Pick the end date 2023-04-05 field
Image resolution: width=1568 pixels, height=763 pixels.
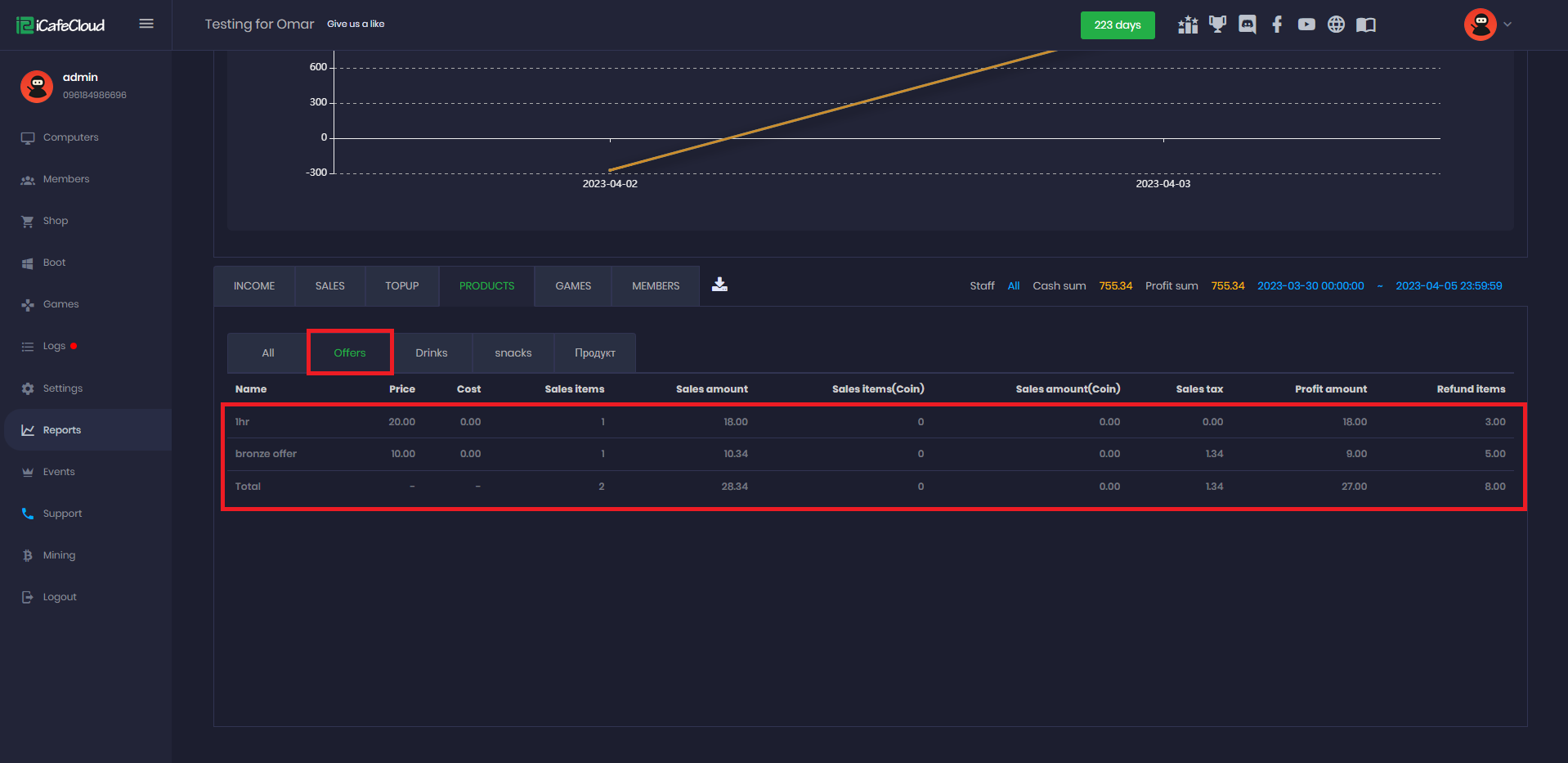(x=1448, y=286)
